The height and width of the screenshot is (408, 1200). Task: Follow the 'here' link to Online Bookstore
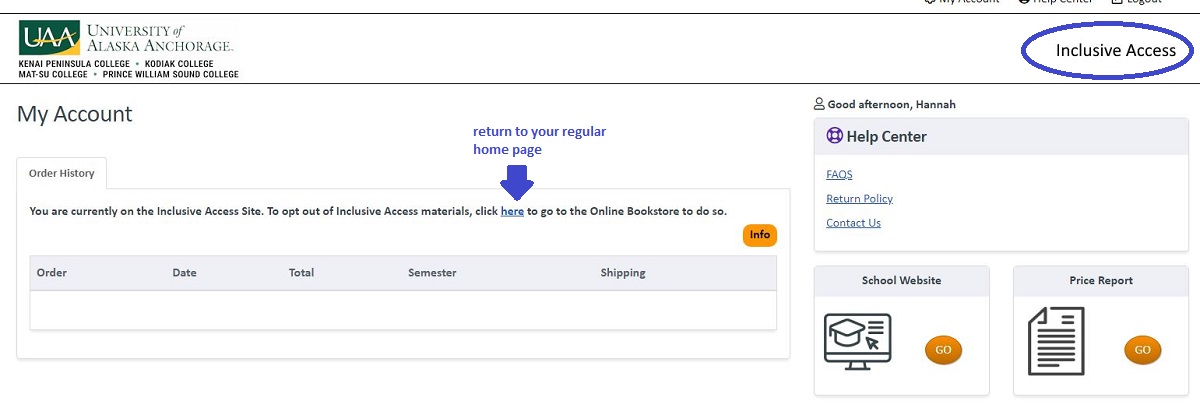(x=512, y=211)
